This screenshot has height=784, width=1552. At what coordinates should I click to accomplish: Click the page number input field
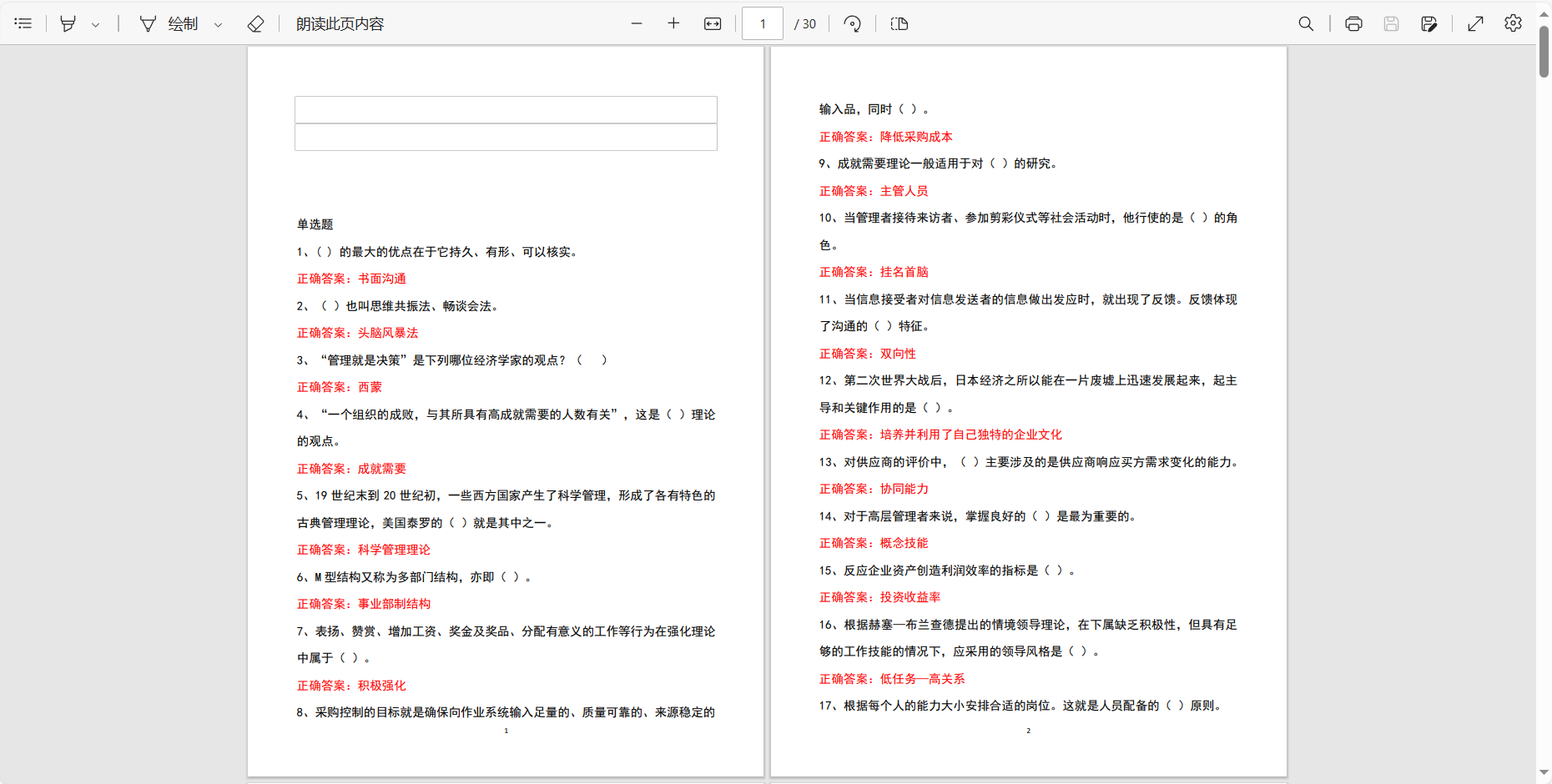coord(763,23)
